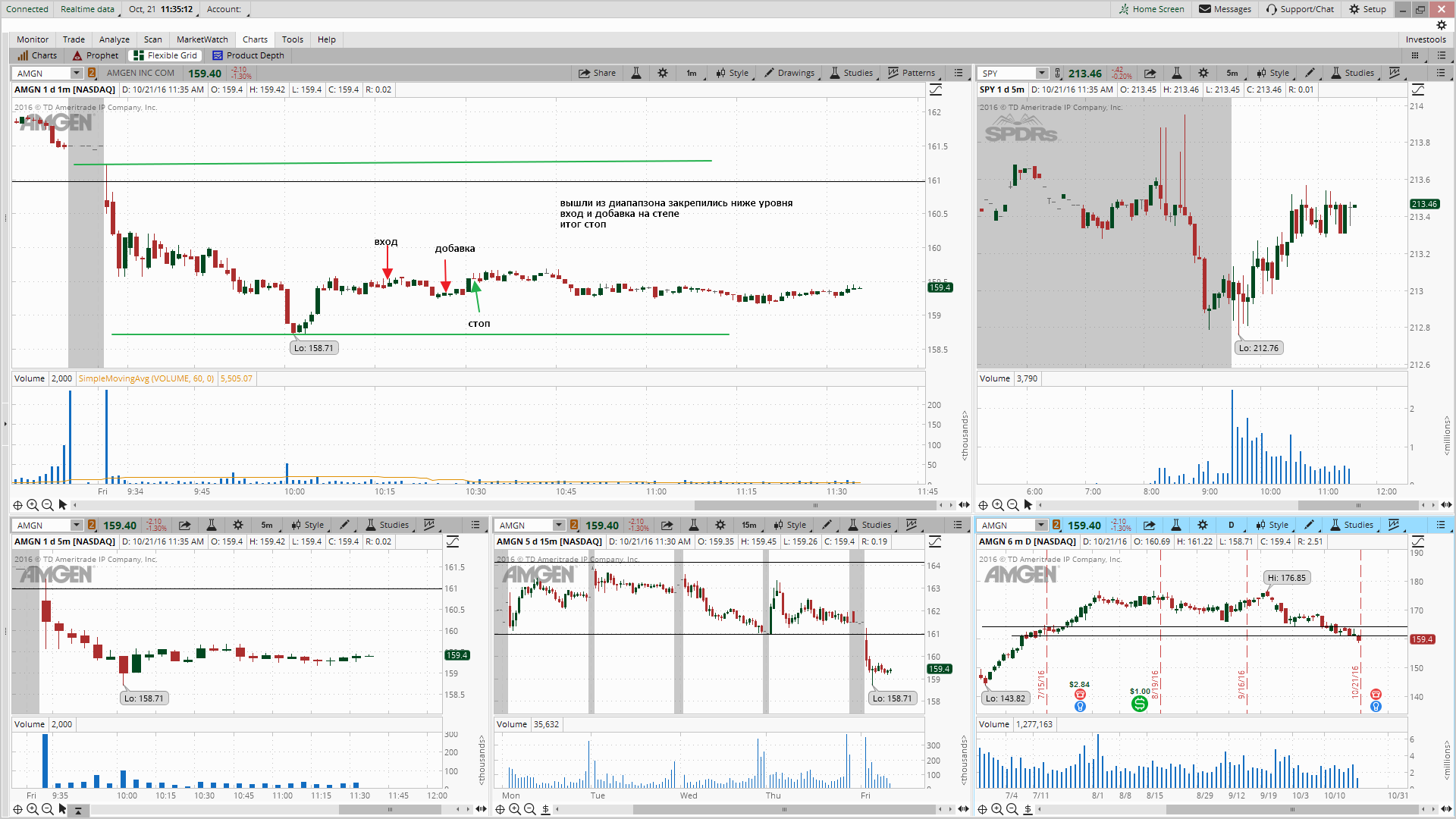Toggle the price axis scale icon on AMGN 1m chart
This screenshot has width=1456, height=819.
pyautogui.click(x=936, y=90)
